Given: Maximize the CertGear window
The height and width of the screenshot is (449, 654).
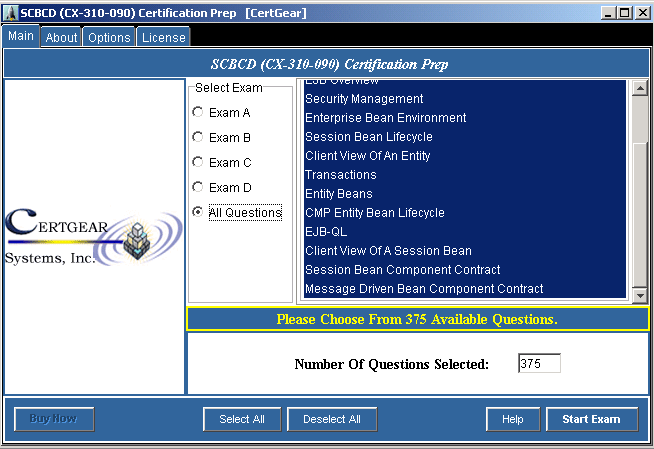Looking at the screenshot, I should point(624,13).
